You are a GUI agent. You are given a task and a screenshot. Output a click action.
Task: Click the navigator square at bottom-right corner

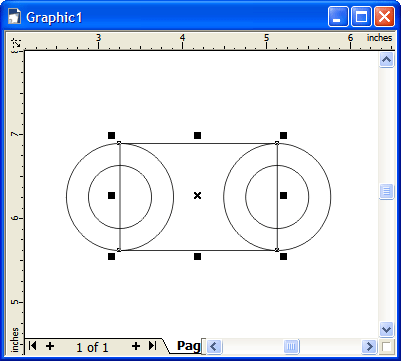387,347
